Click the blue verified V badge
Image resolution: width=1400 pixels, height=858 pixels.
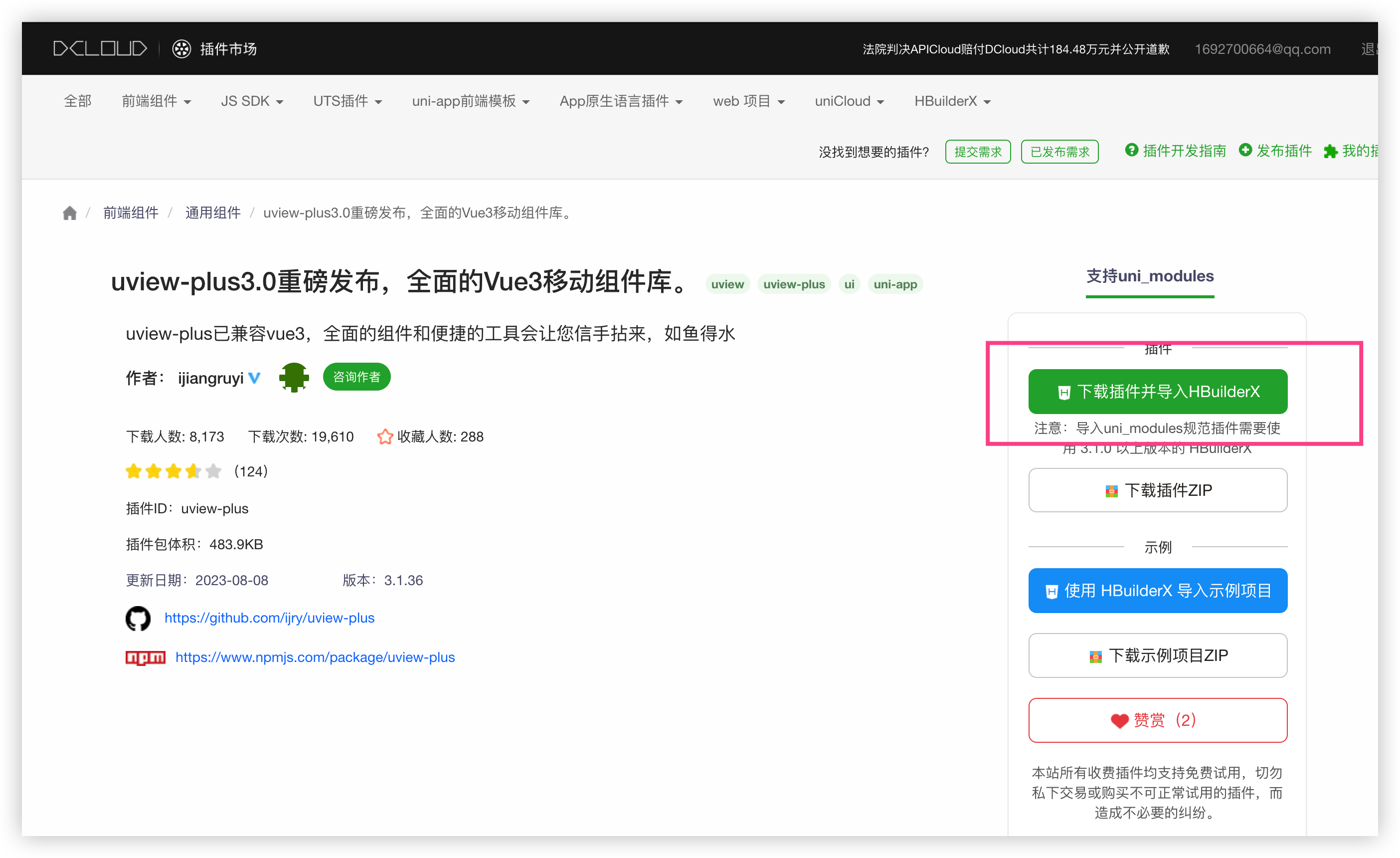coord(255,378)
